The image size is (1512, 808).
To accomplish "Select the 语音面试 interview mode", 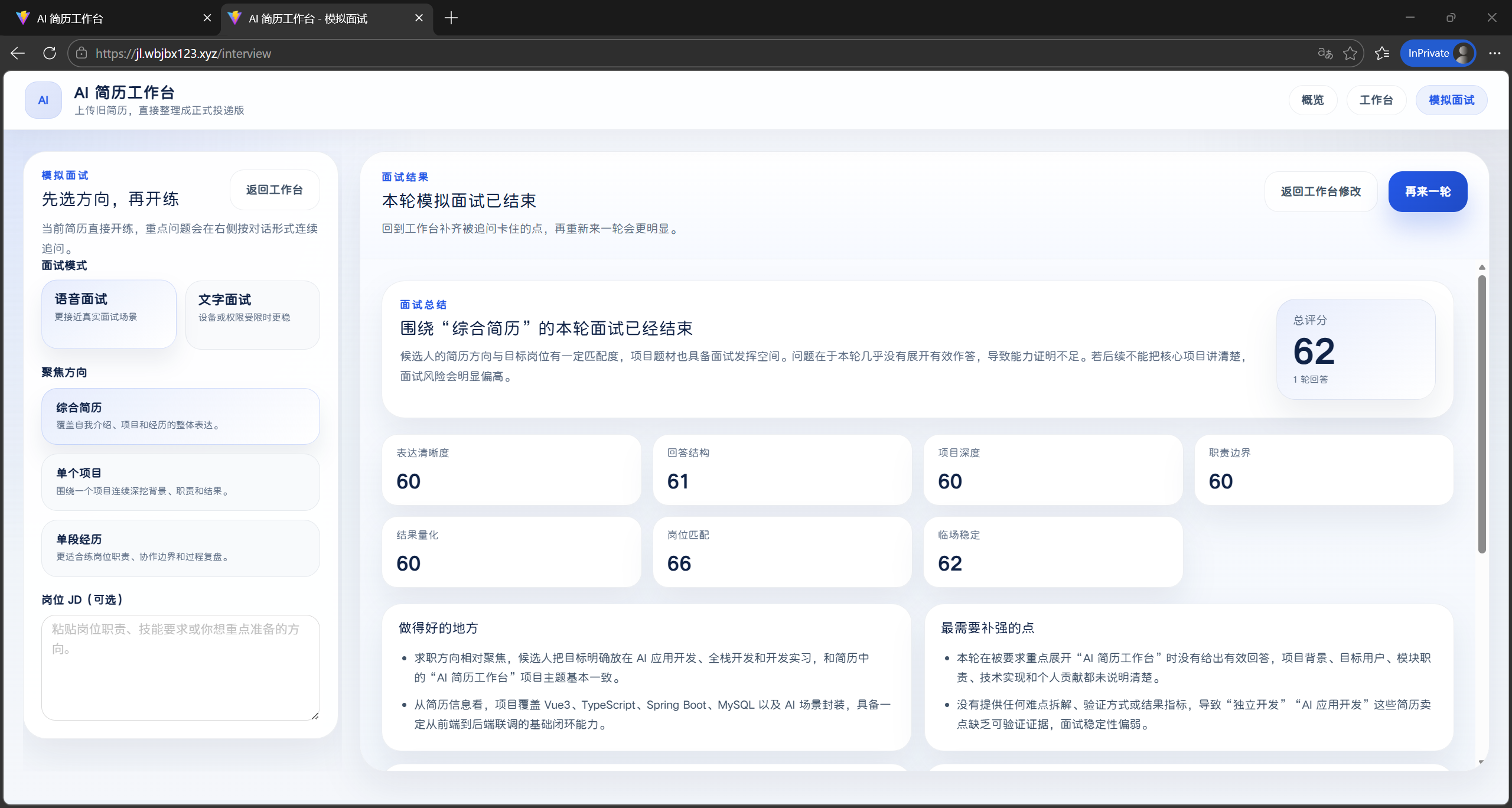I will (x=109, y=313).
